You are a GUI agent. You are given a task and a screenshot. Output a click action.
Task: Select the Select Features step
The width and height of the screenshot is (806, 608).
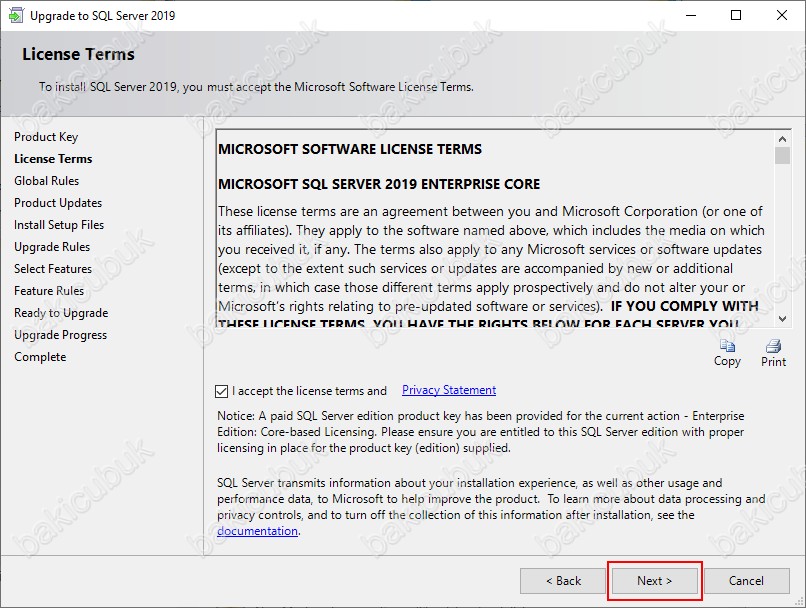pyautogui.click(x=53, y=269)
